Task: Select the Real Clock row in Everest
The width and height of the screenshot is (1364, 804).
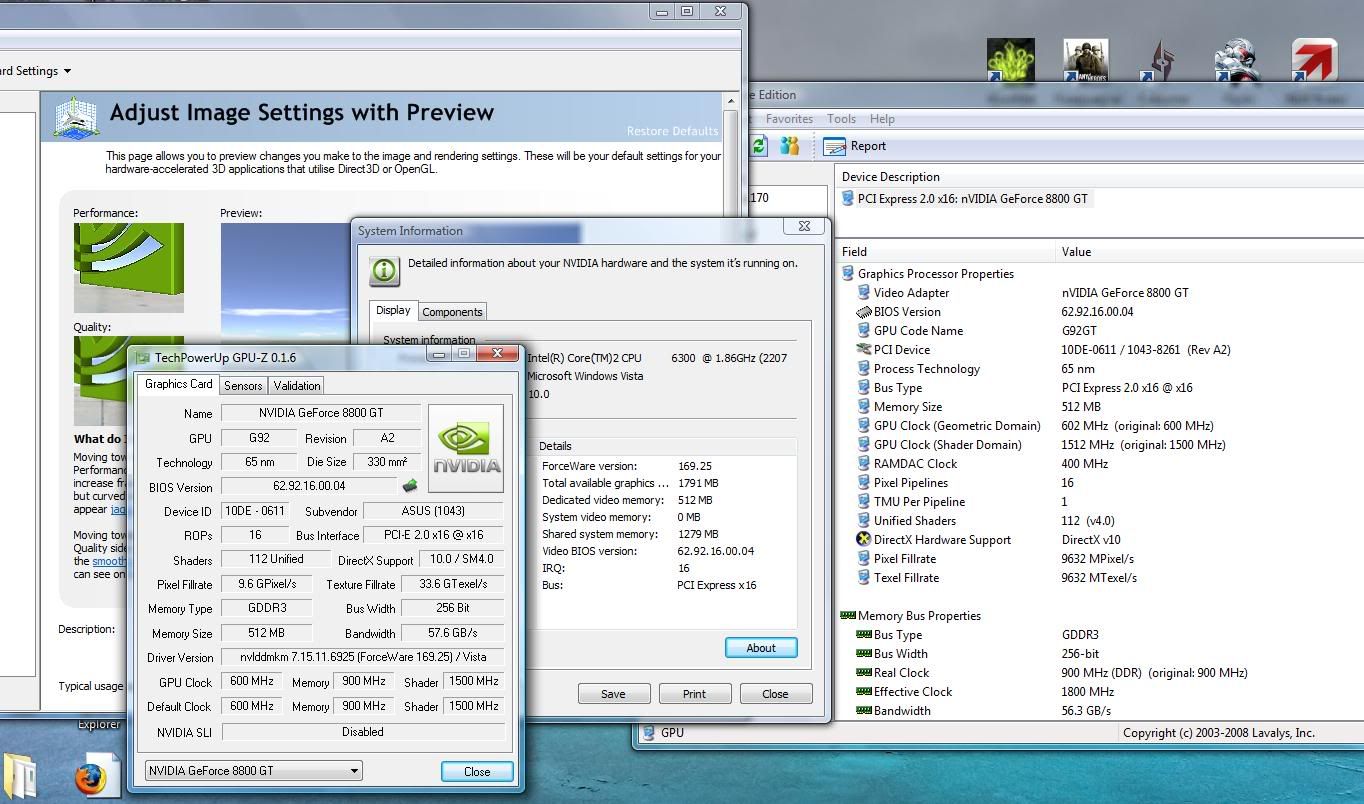Action: click(x=1100, y=673)
